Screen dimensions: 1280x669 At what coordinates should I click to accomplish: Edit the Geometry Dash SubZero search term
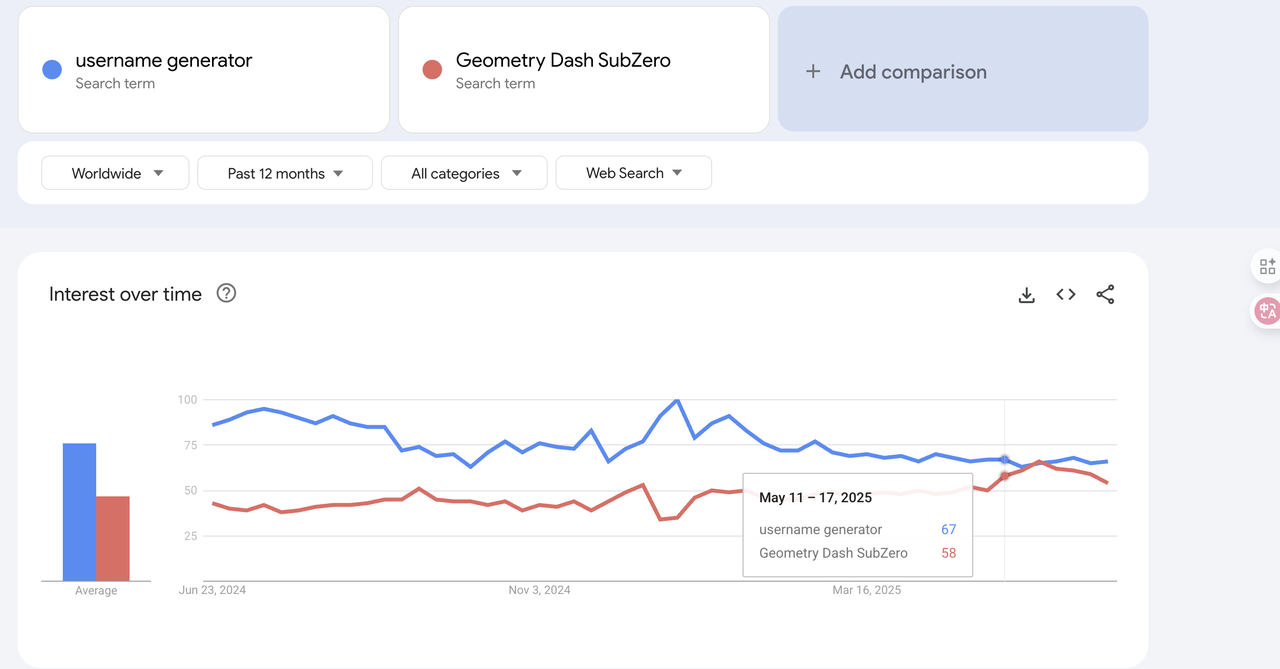coord(563,61)
